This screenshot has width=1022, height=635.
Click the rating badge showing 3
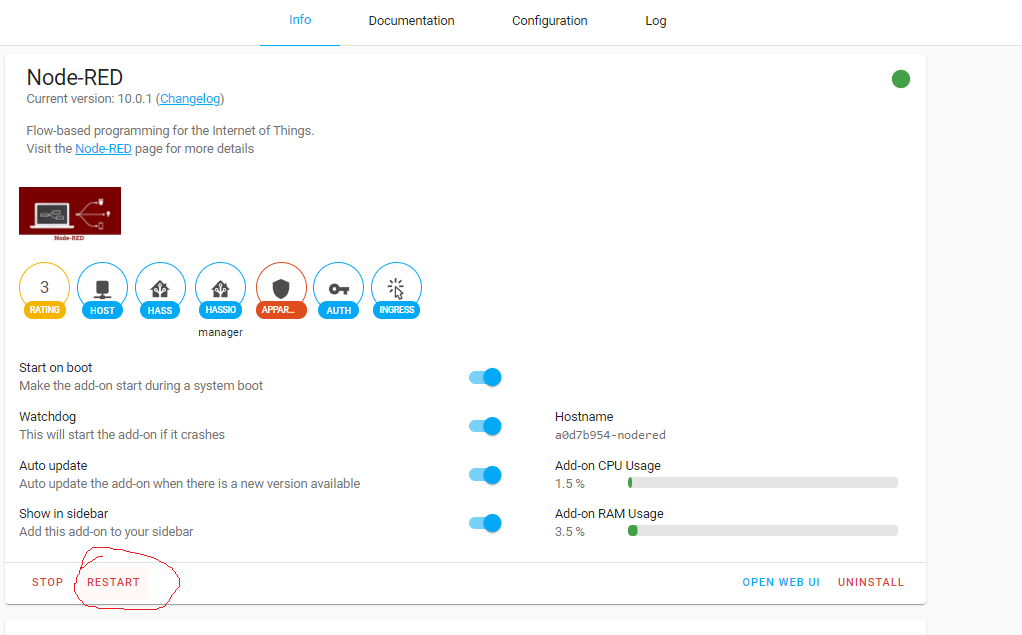(x=44, y=285)
